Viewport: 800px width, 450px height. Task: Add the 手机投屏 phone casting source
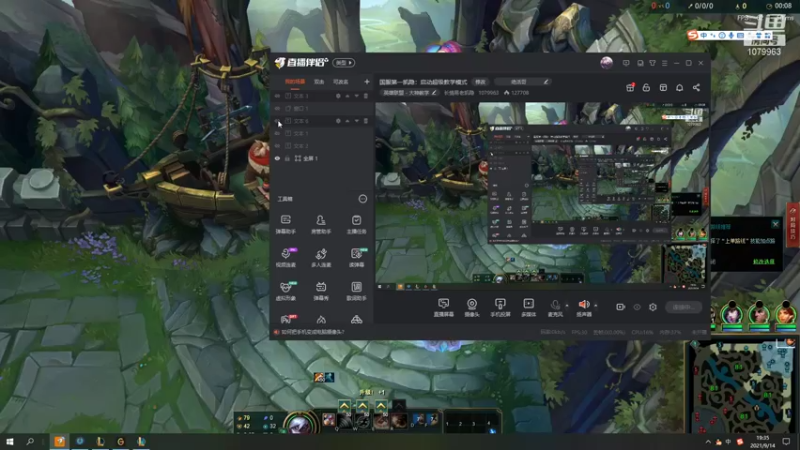click(x=500, y=308)
